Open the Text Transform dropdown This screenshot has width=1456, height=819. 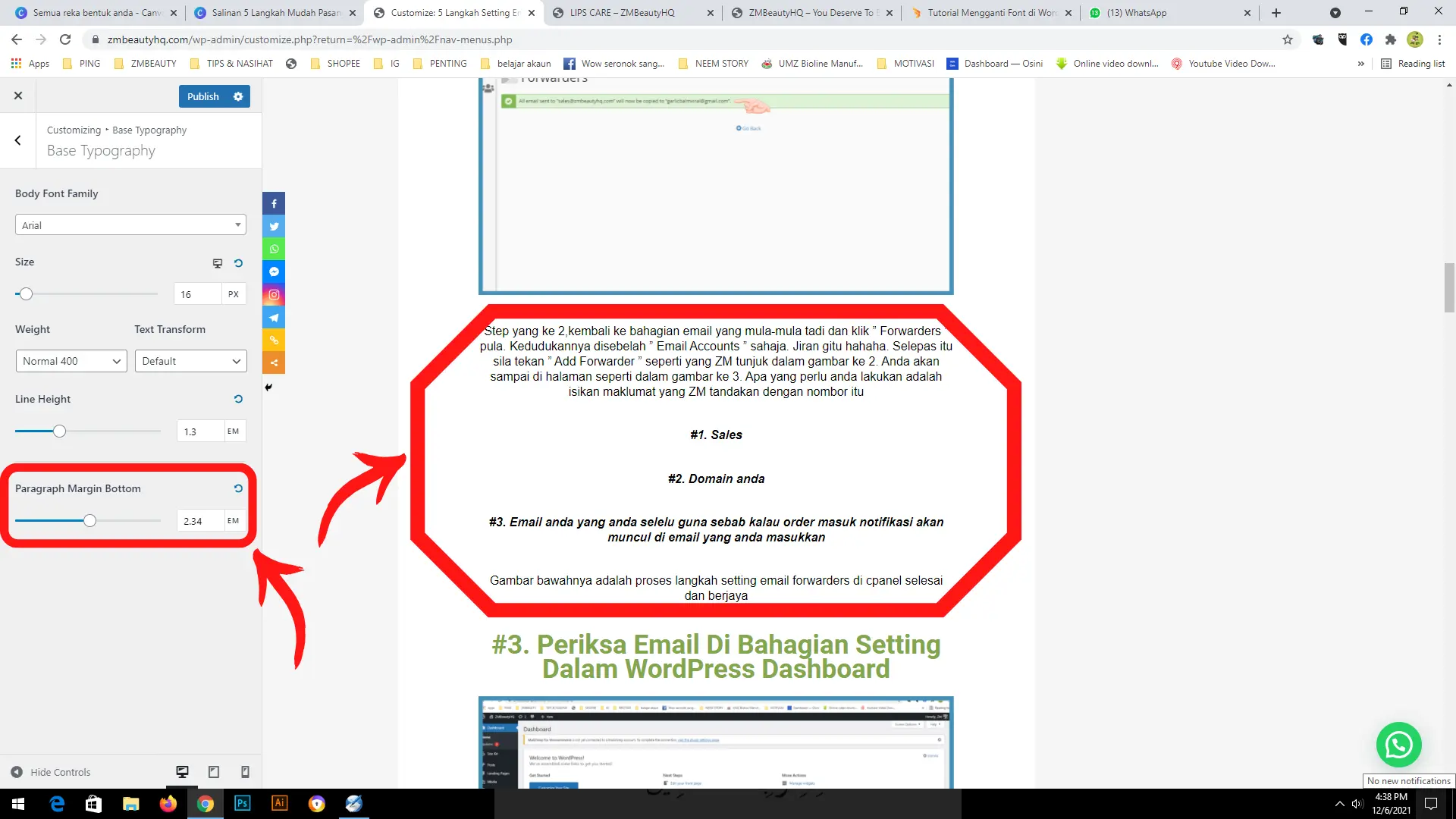[x=190, y=361]
